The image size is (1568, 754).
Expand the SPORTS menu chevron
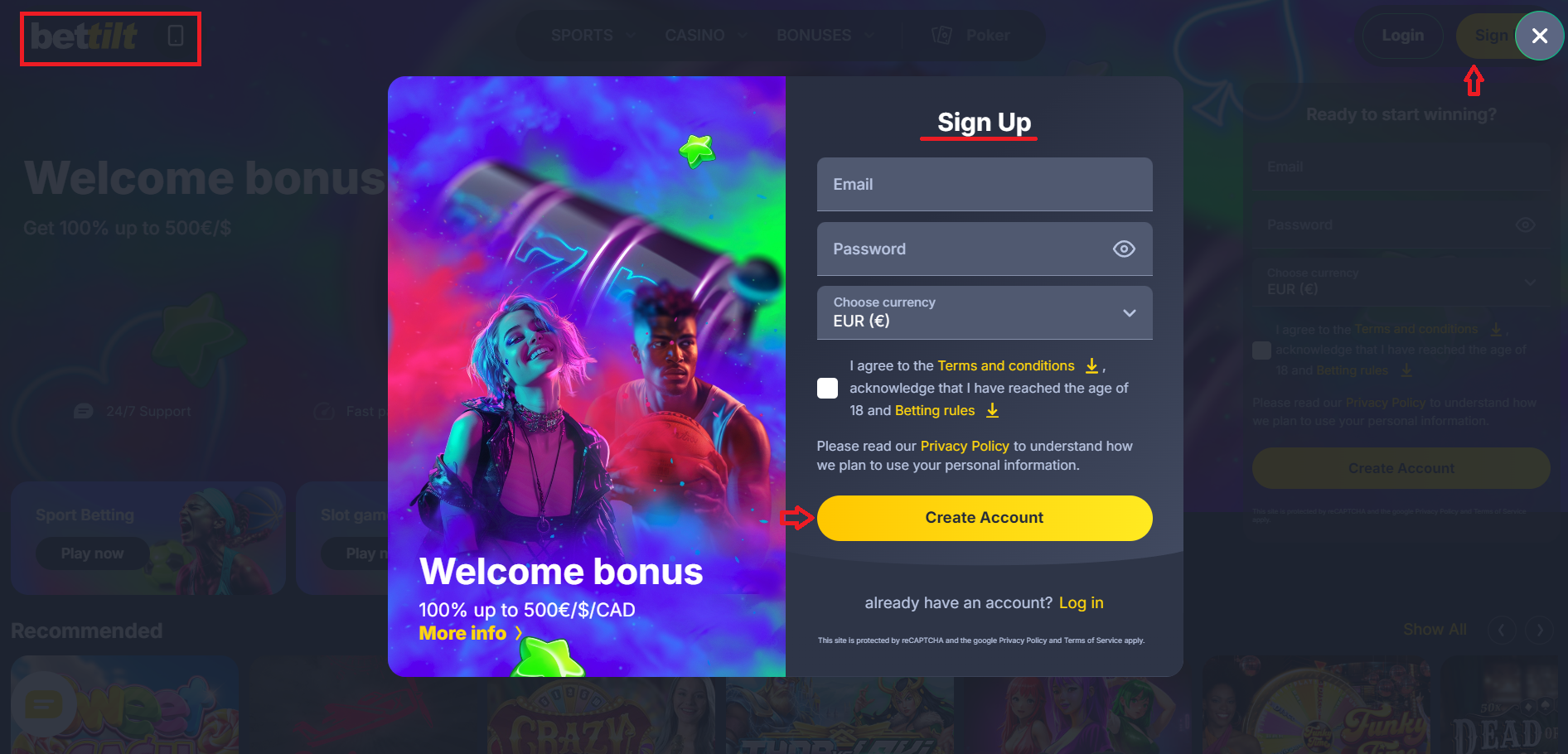click(631, 36)
